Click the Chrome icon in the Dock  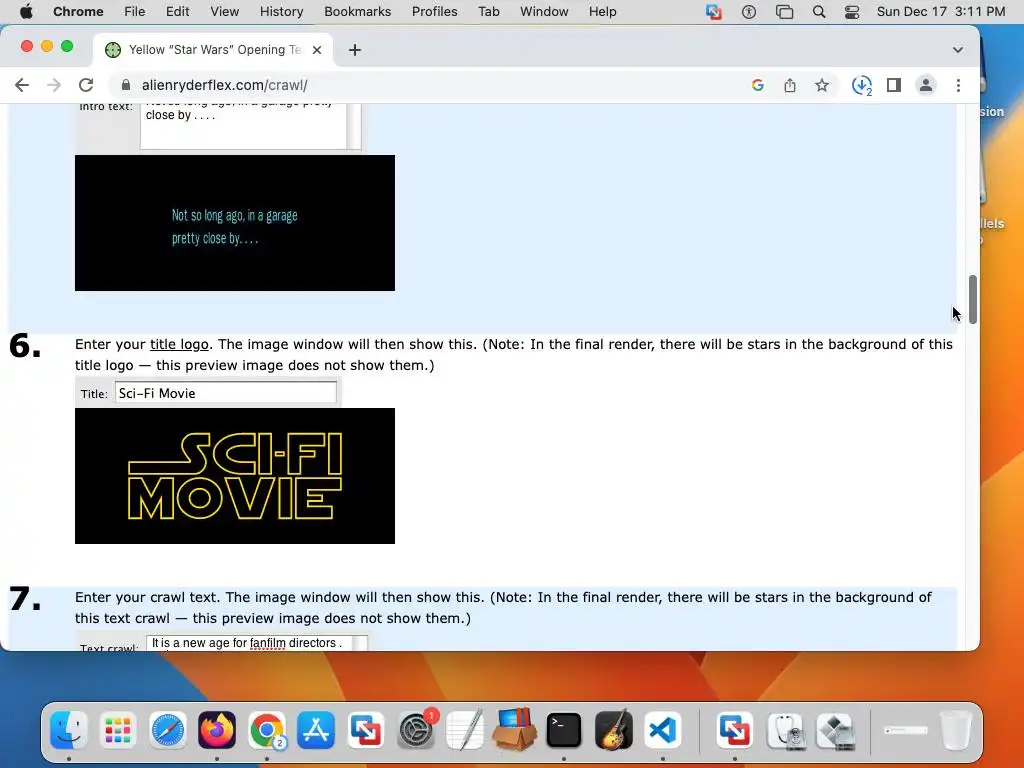[266, 730]
